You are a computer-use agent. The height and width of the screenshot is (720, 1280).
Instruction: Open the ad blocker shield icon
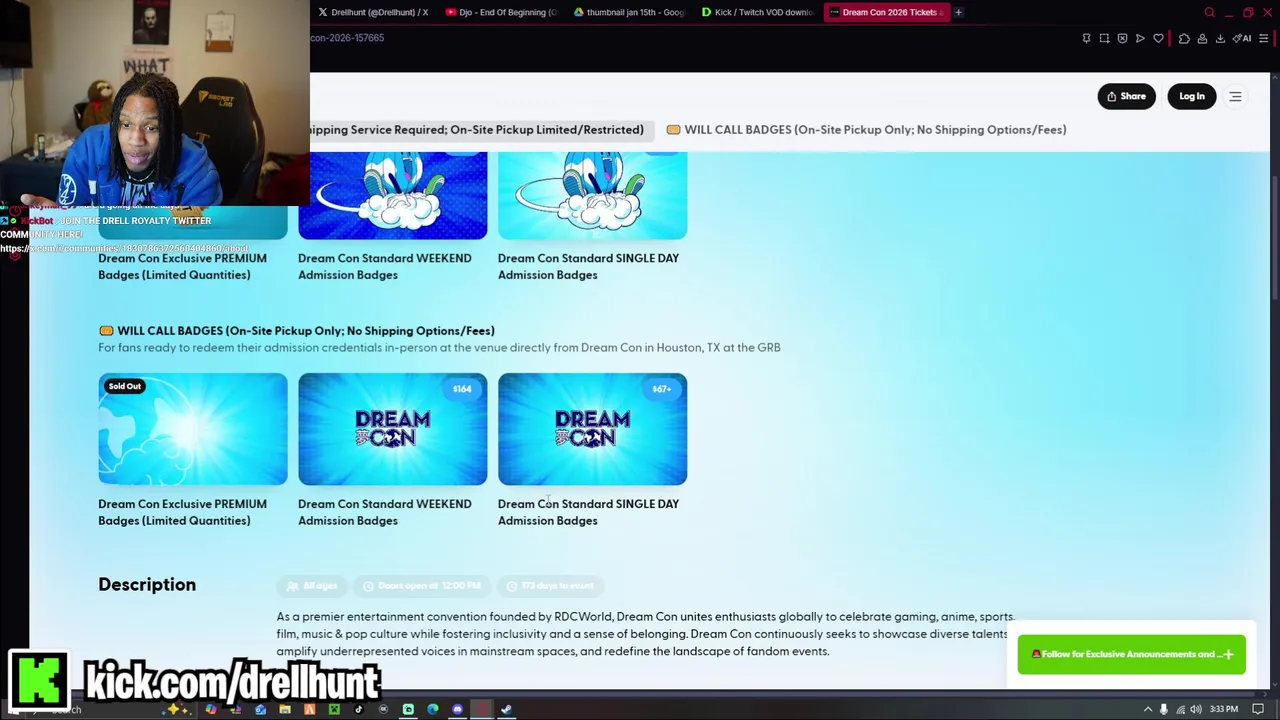[x=1122, y=38]
